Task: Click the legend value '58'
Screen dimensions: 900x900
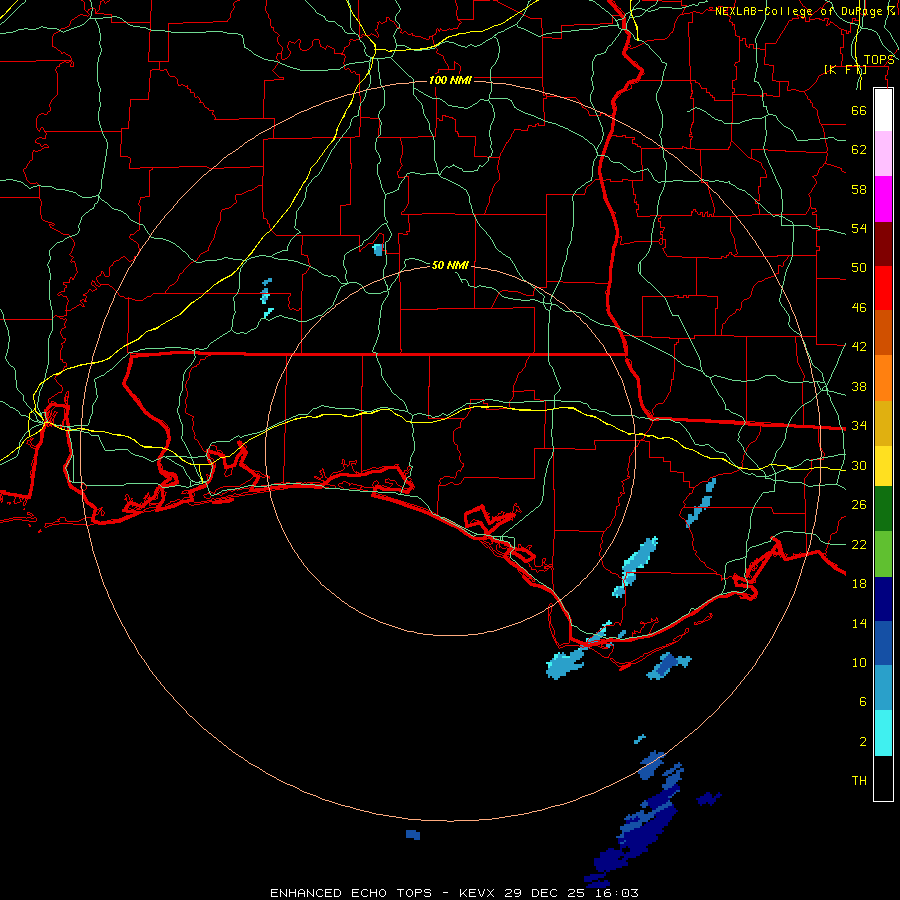Action: pos(859,189)
